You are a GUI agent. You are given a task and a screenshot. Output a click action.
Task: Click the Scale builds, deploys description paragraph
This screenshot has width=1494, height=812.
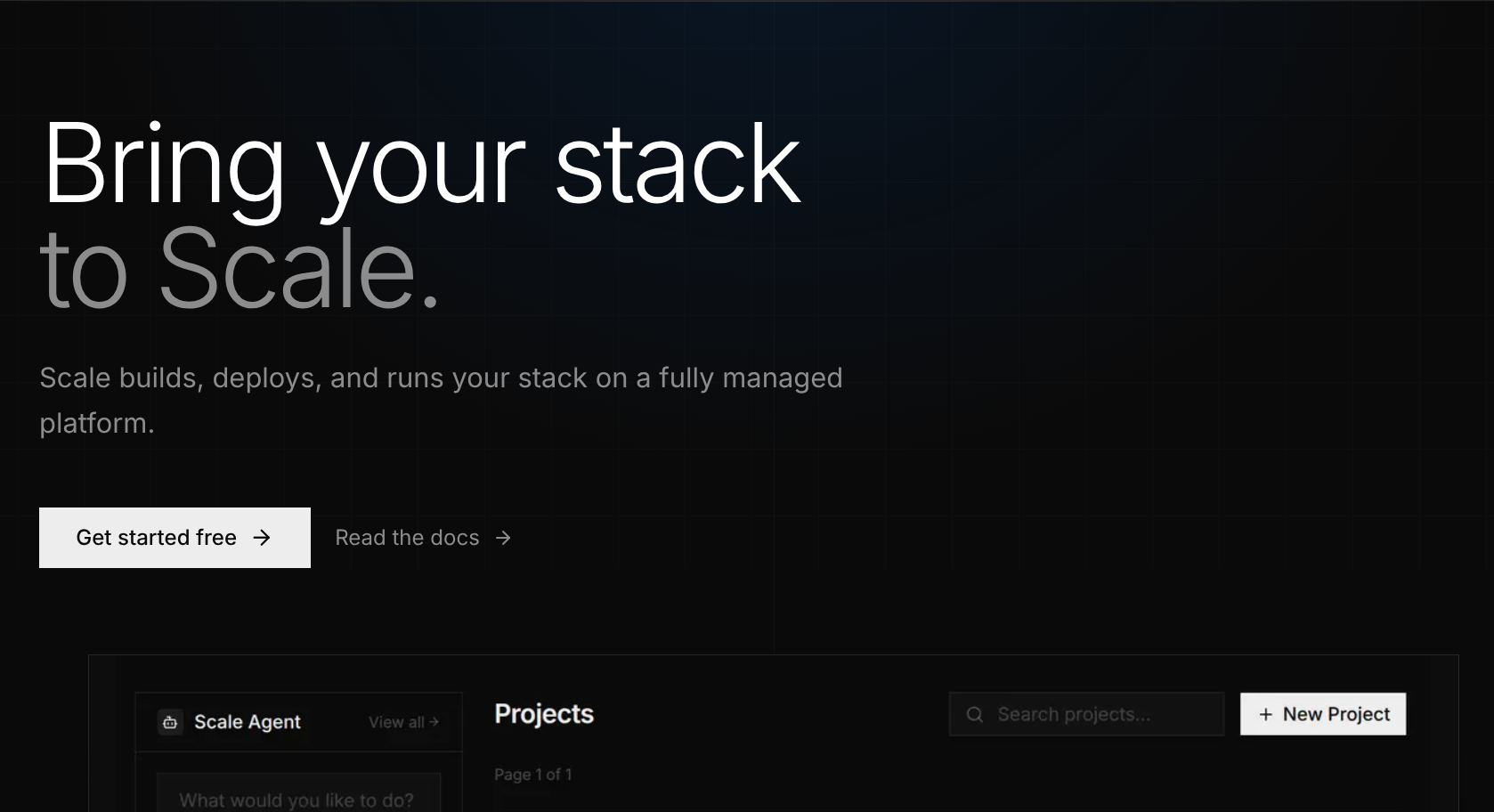[441, 400]
